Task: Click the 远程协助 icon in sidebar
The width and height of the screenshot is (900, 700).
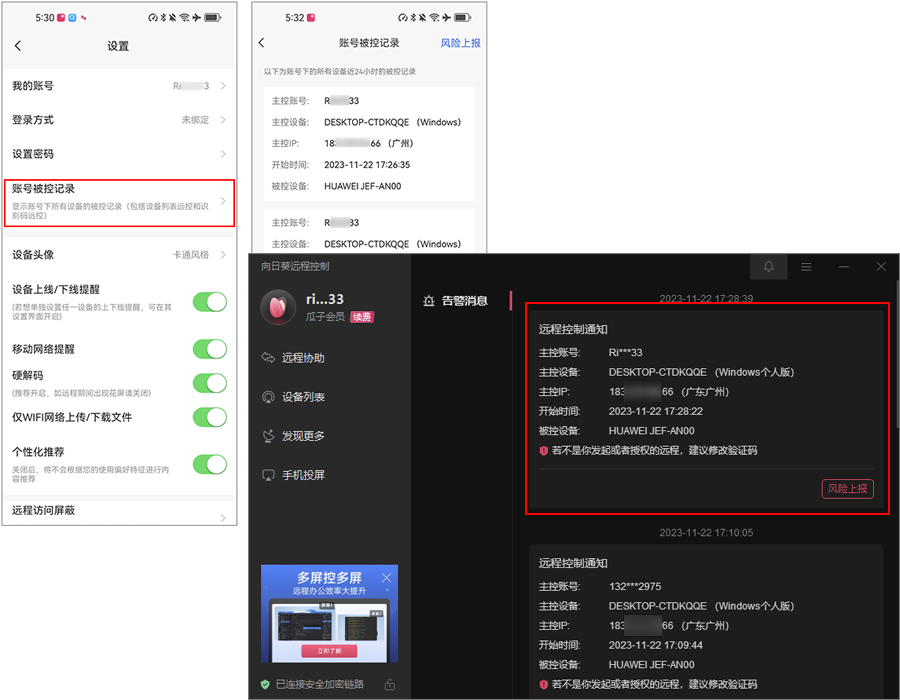Action: click(268, 357)
